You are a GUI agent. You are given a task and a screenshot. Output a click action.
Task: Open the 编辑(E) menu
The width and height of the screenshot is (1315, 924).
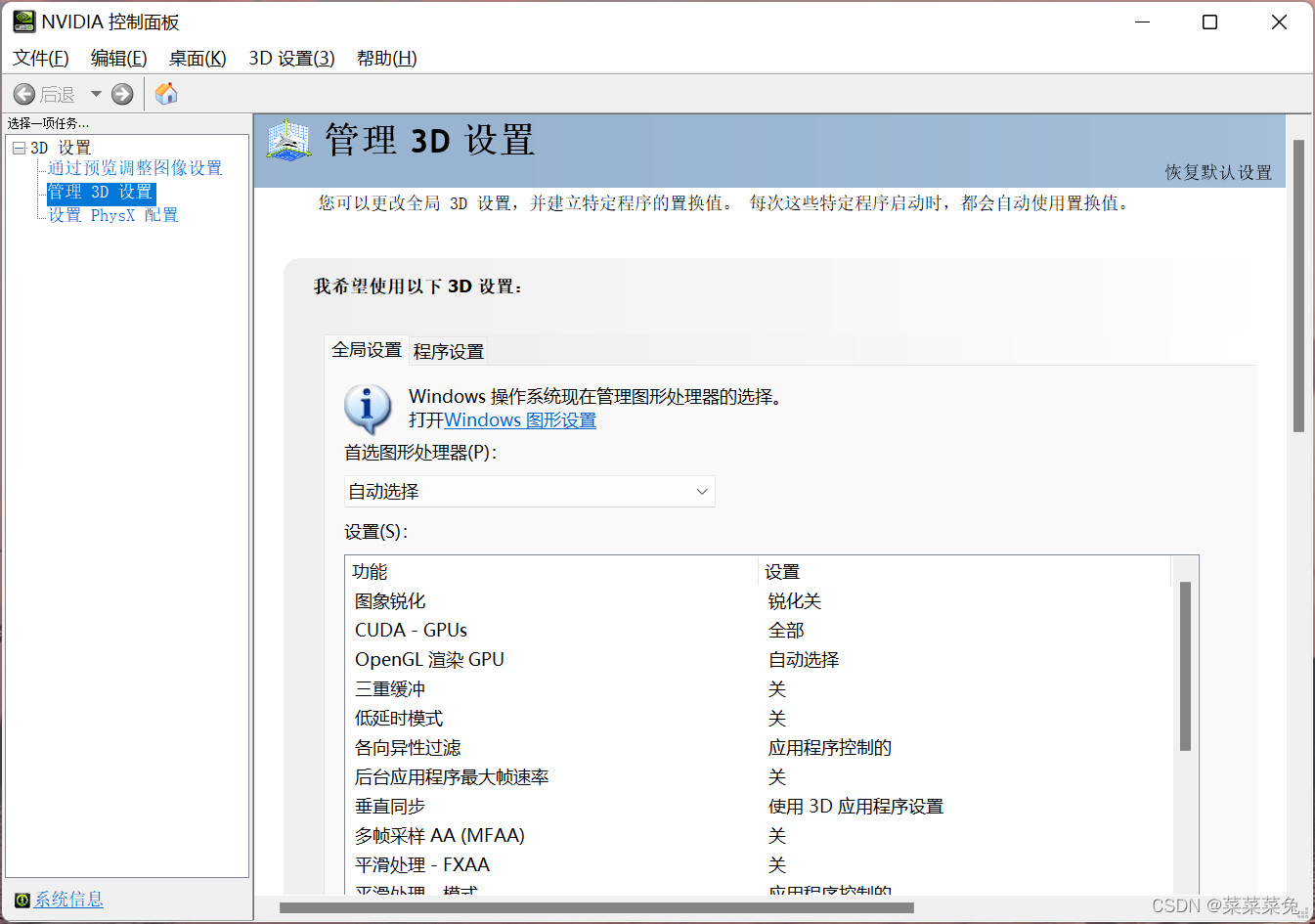(118, 59)
